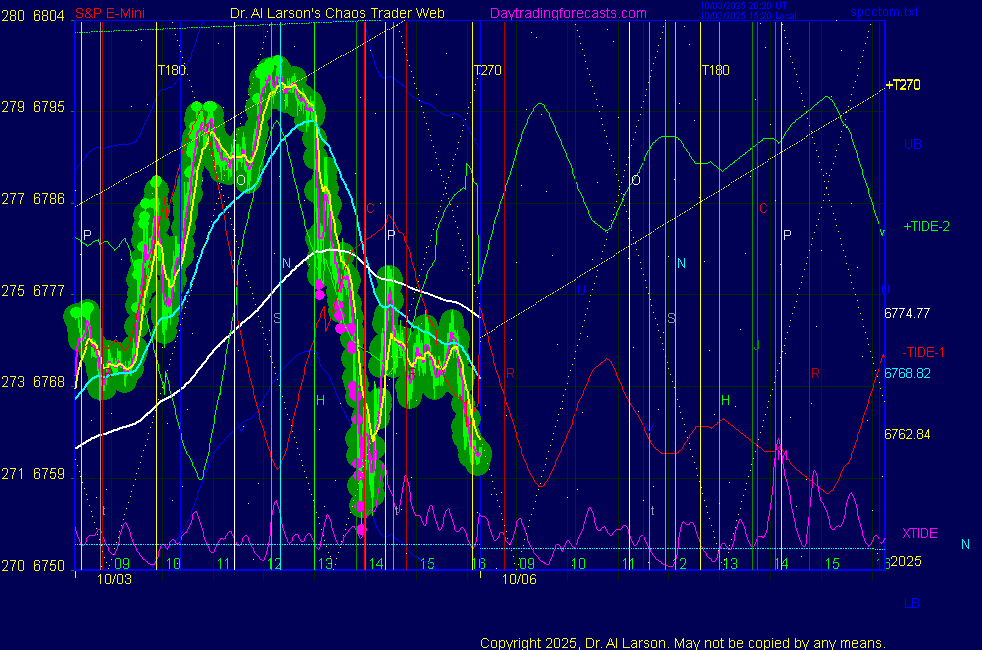Click the +TIDE-2 green legend label

[926, 227]
